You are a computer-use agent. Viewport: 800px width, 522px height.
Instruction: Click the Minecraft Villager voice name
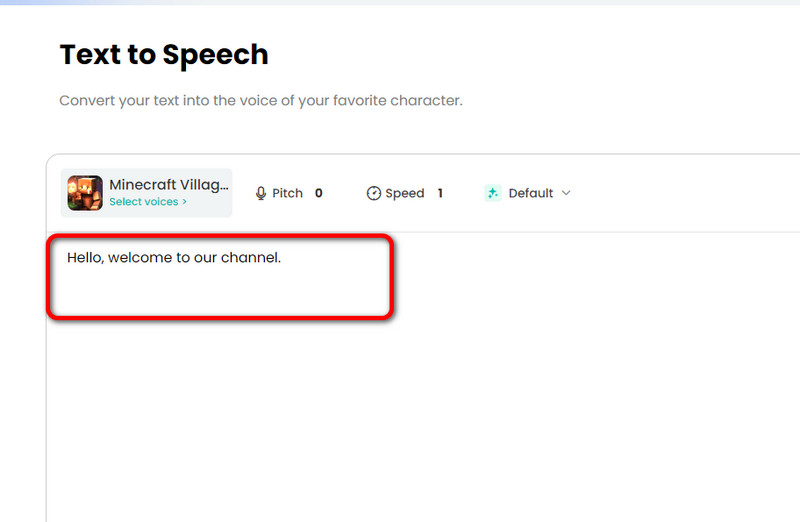coord(168,185)
